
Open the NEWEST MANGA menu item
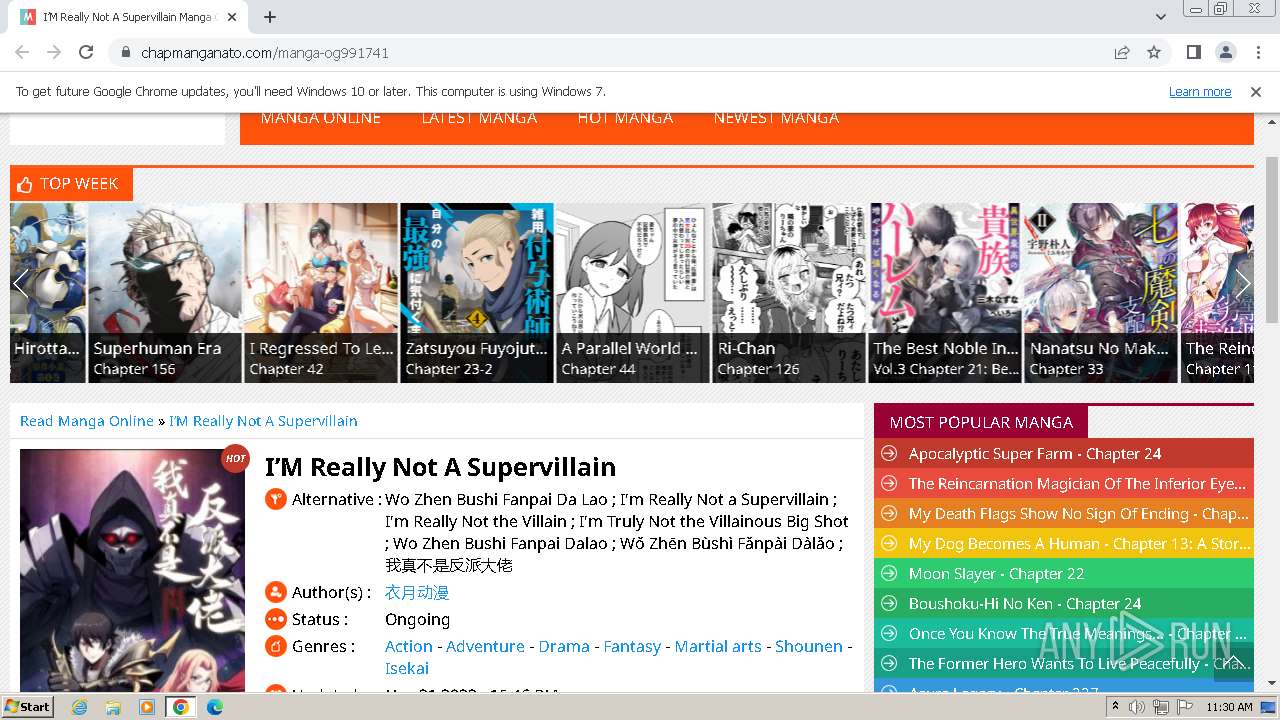point(776,118)
